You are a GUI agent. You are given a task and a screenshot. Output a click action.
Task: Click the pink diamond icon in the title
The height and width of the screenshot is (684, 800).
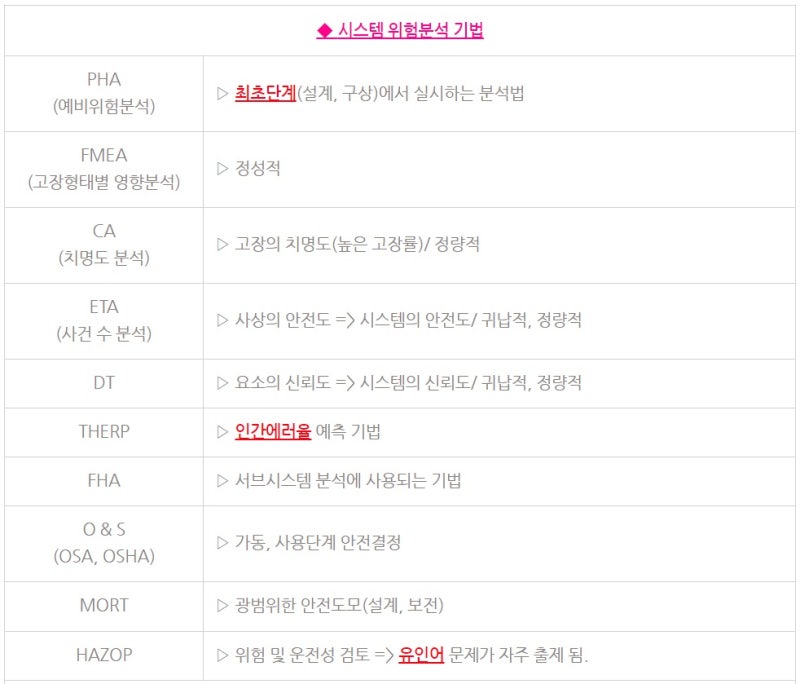point(324,31)
